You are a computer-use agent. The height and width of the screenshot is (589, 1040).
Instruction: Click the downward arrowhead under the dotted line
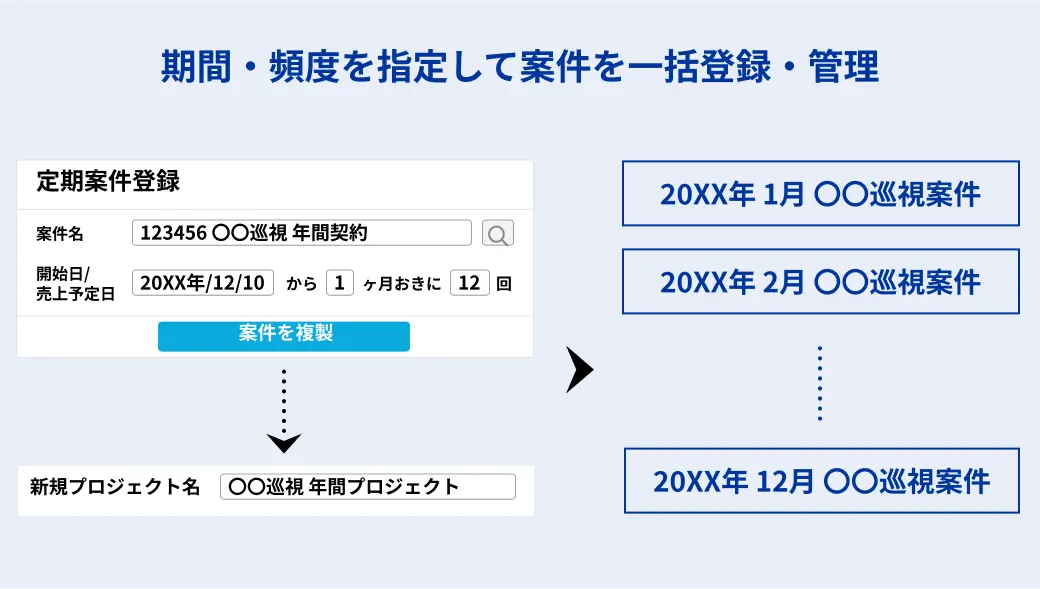[x=284, y=443]
